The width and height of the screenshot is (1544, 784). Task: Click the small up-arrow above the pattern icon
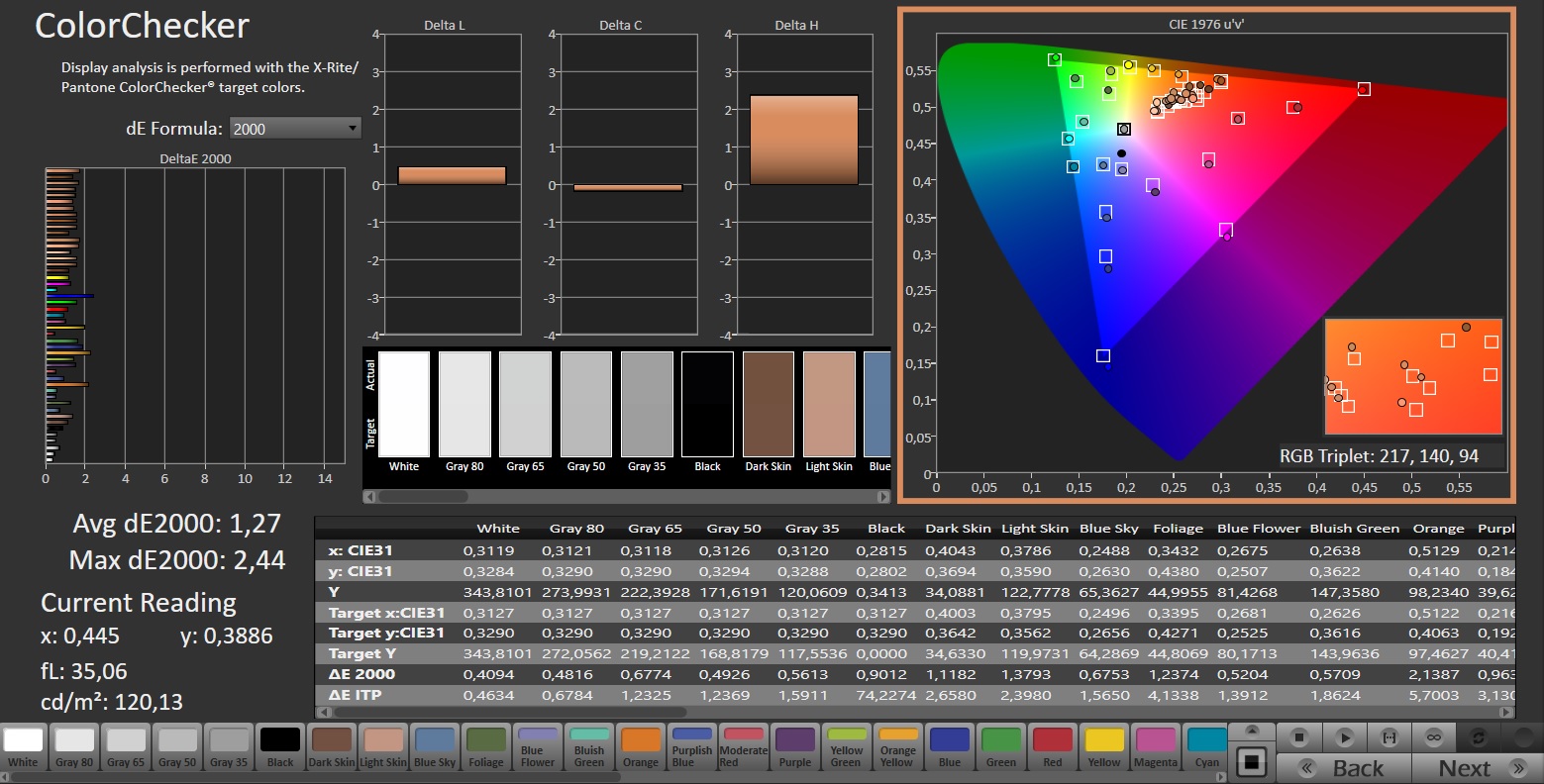pos(1252,732)
